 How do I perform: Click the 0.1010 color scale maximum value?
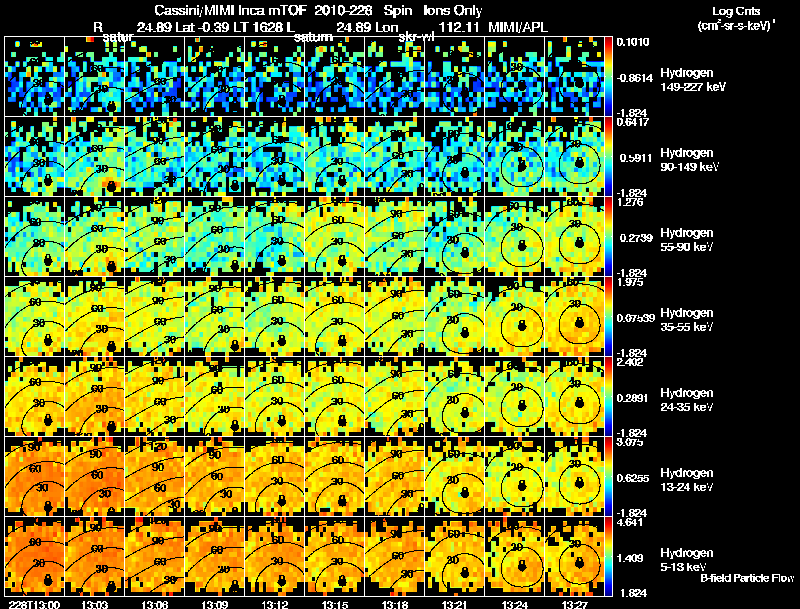click(x=633, y=42)
